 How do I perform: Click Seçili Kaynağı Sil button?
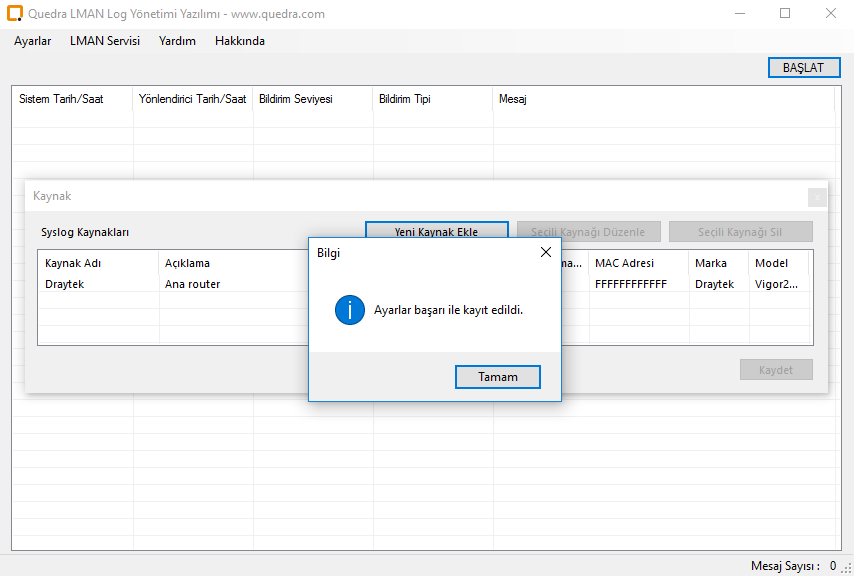[x=740, y=232]
